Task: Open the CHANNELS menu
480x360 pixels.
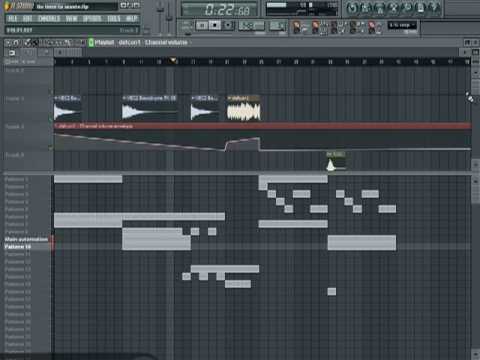Action: coord(49,18)
